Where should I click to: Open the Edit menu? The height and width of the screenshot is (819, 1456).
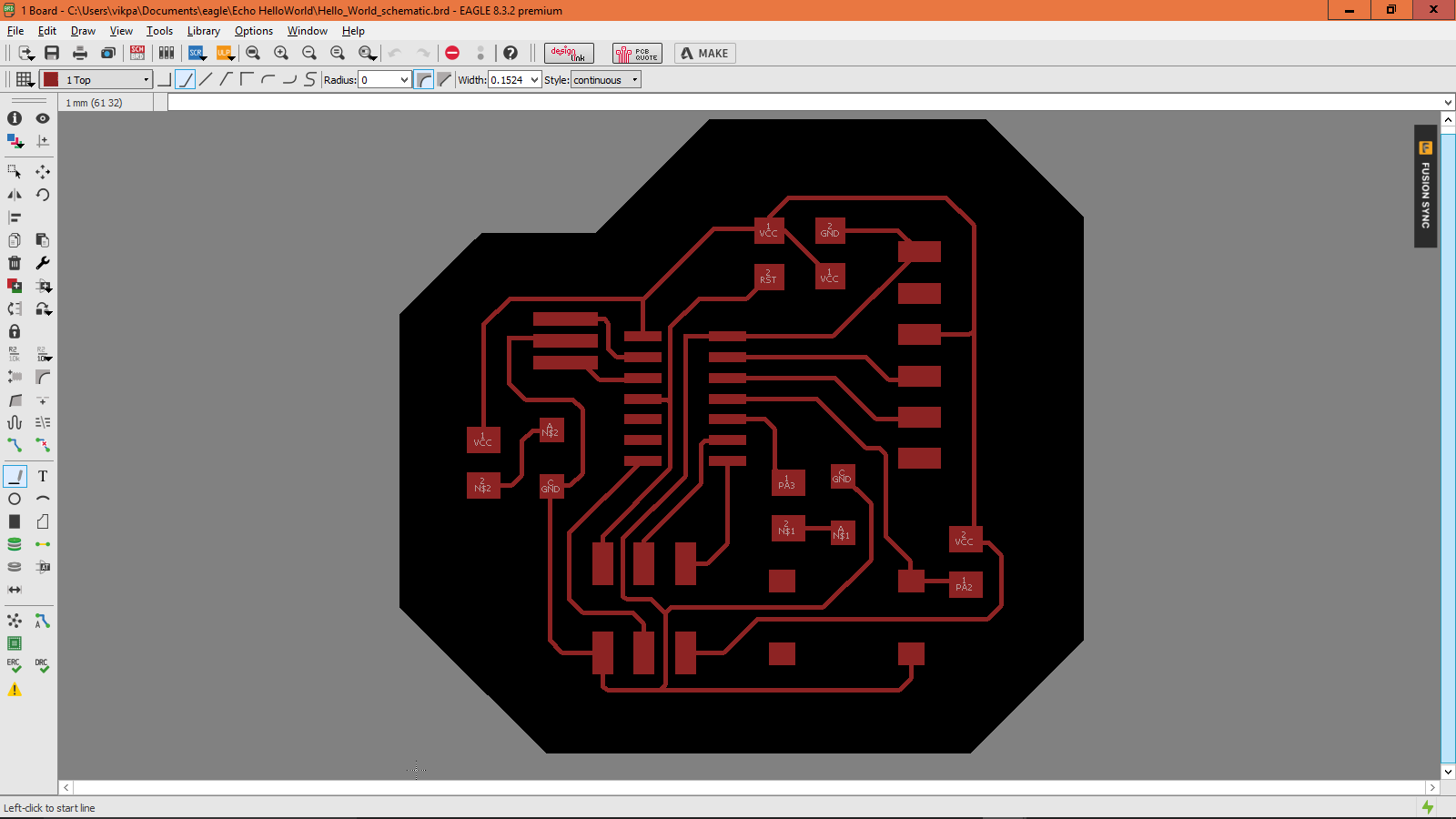tap(47, 31)
